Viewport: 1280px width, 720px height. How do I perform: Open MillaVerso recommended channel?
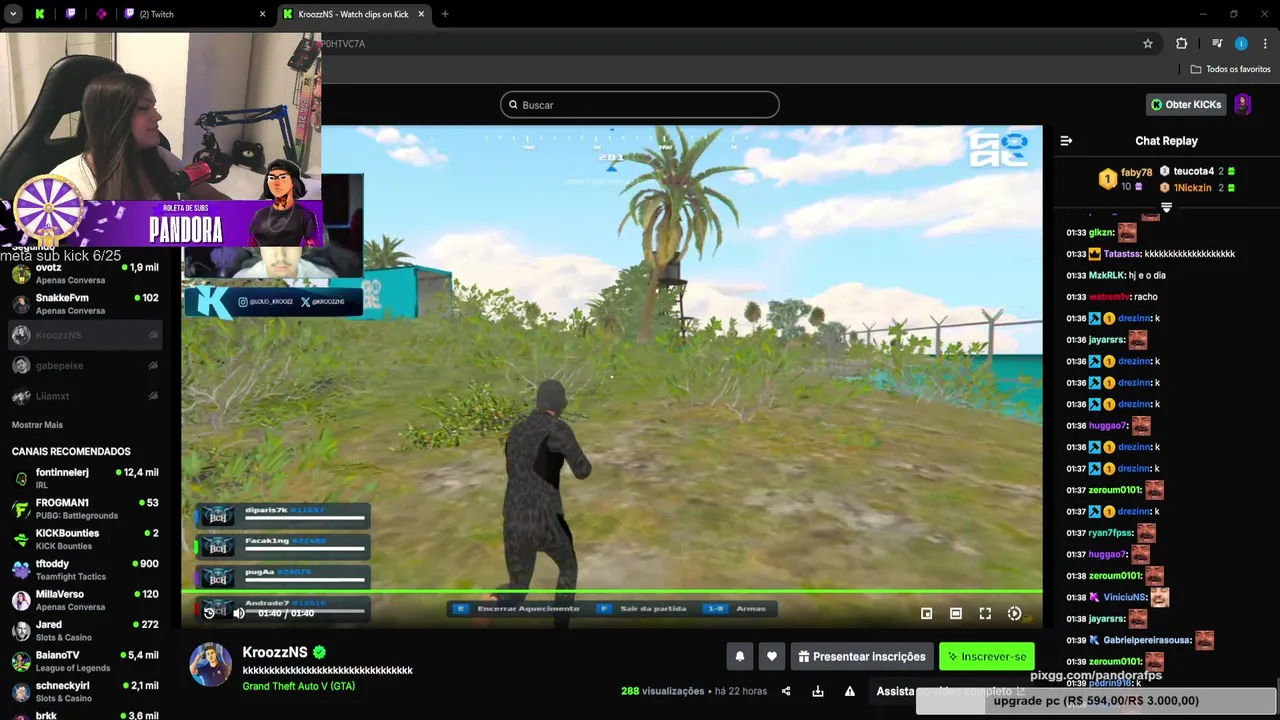point(85,600)
